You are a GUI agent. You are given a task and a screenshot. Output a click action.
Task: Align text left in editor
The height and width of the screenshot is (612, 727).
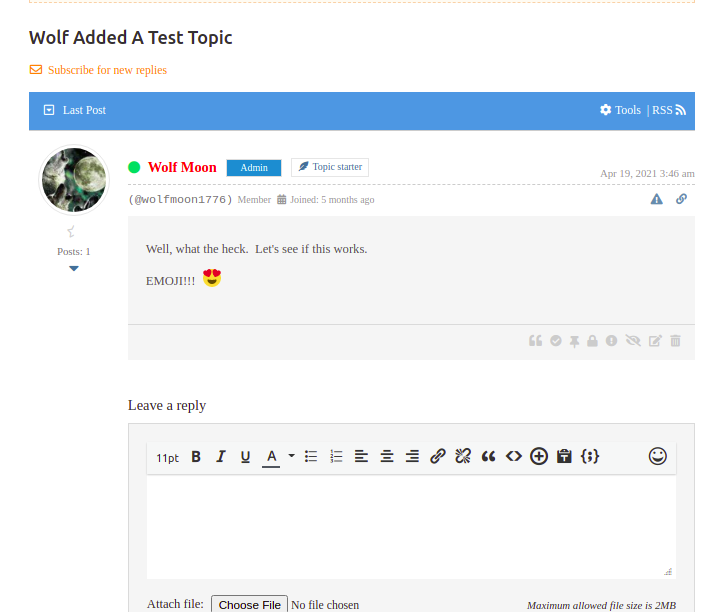click(x=361, y=457)
